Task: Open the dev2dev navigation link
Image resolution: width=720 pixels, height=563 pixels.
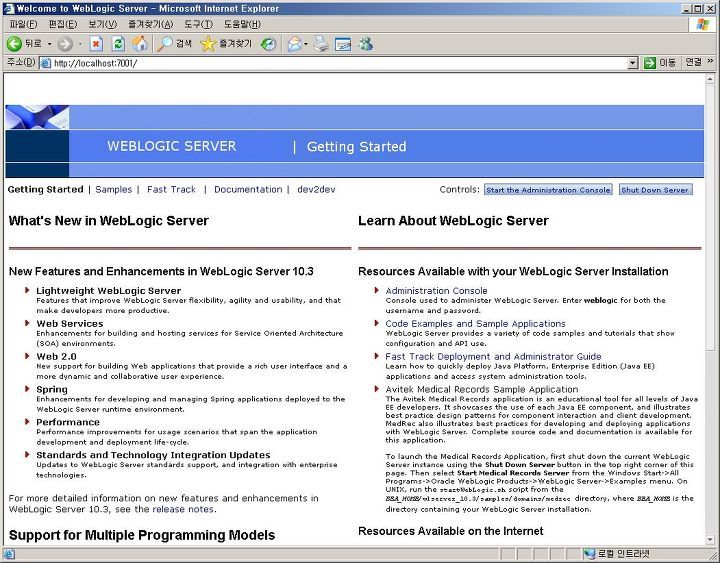Action: [316, 189]
